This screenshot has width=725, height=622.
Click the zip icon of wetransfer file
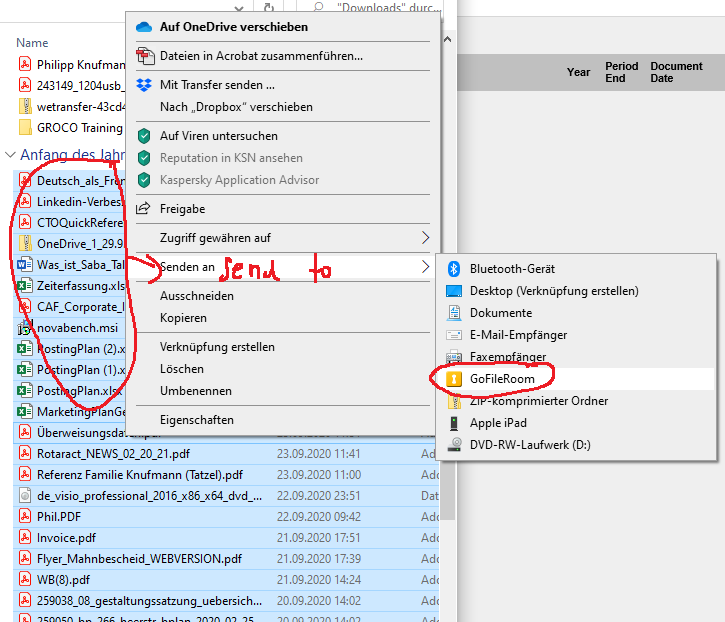tap(25, 106)
